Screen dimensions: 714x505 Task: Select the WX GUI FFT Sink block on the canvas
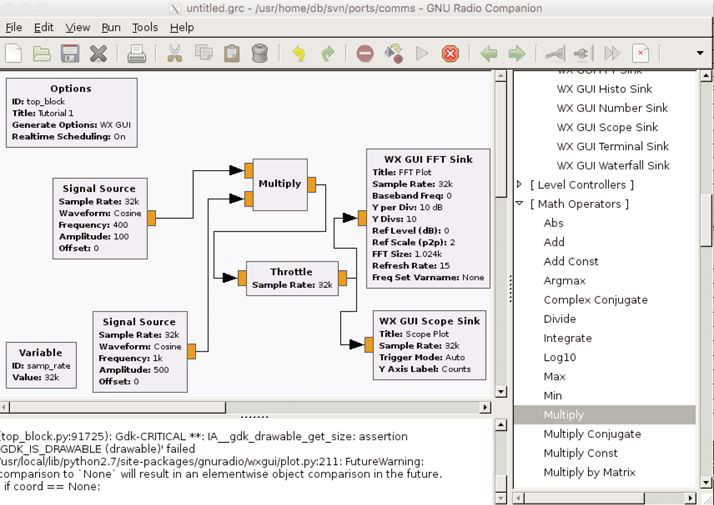click(428, 219)
